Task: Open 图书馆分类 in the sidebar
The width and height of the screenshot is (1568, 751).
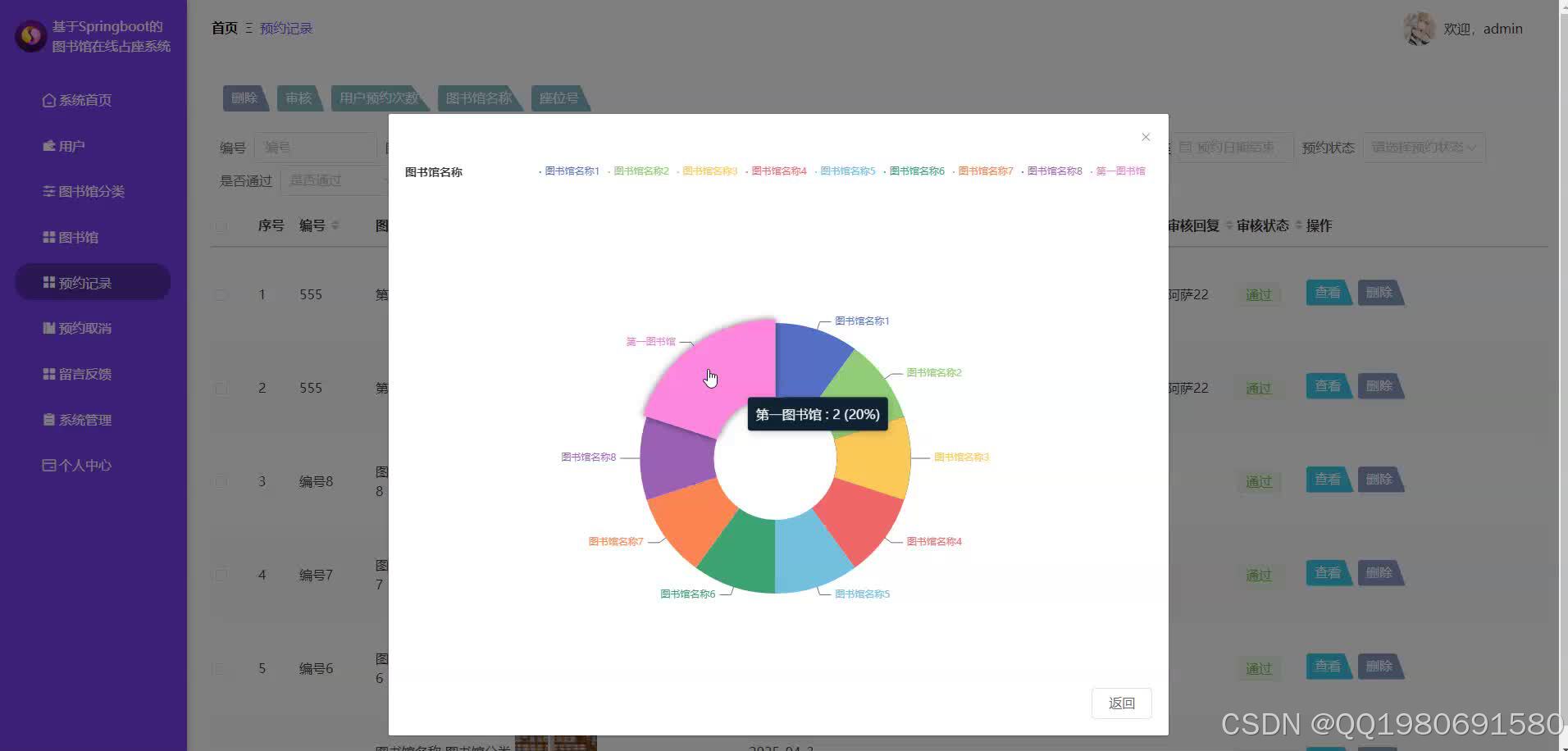Action: 93,191
